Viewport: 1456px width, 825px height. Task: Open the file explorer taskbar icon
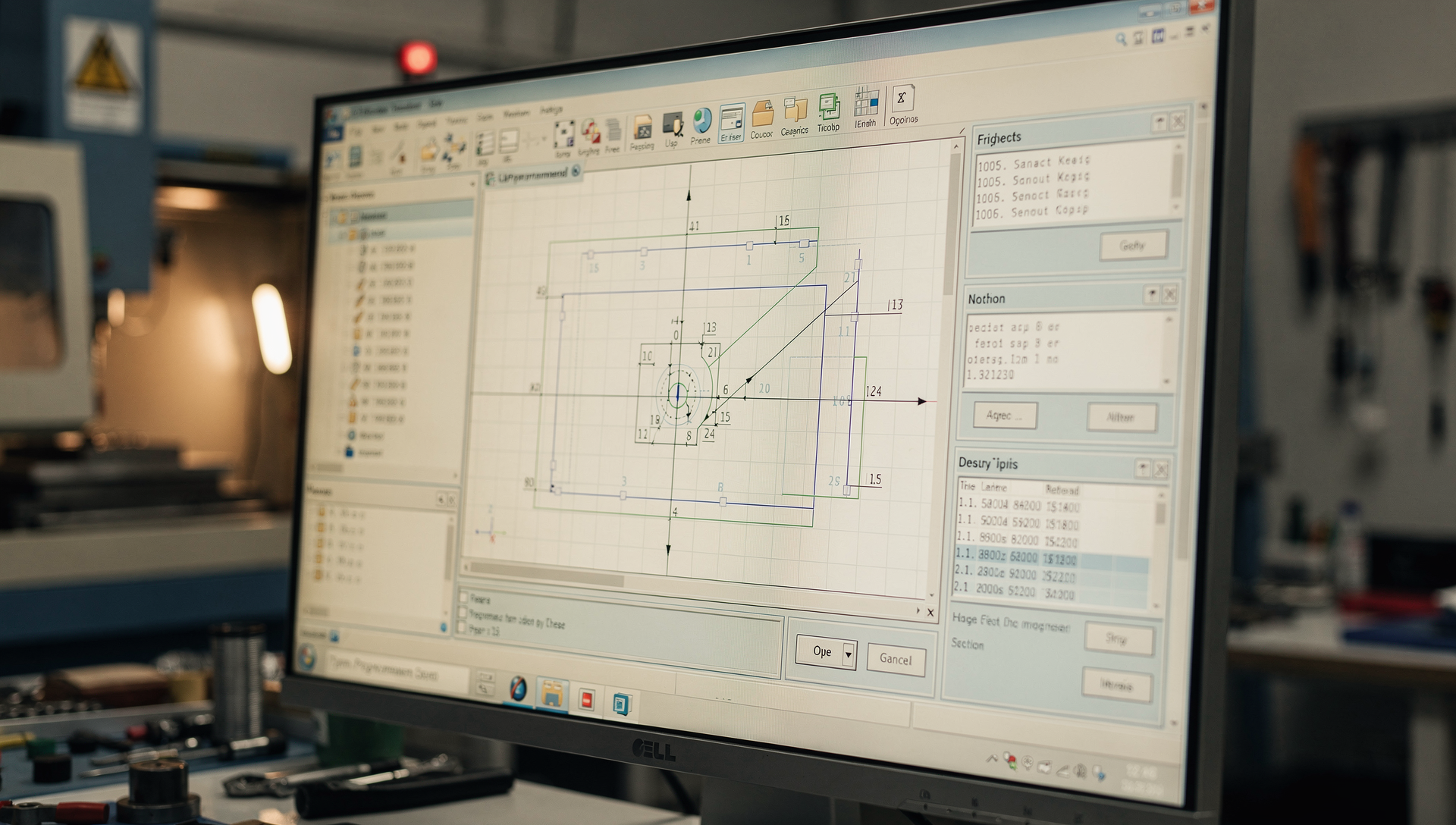coord(552,693)
